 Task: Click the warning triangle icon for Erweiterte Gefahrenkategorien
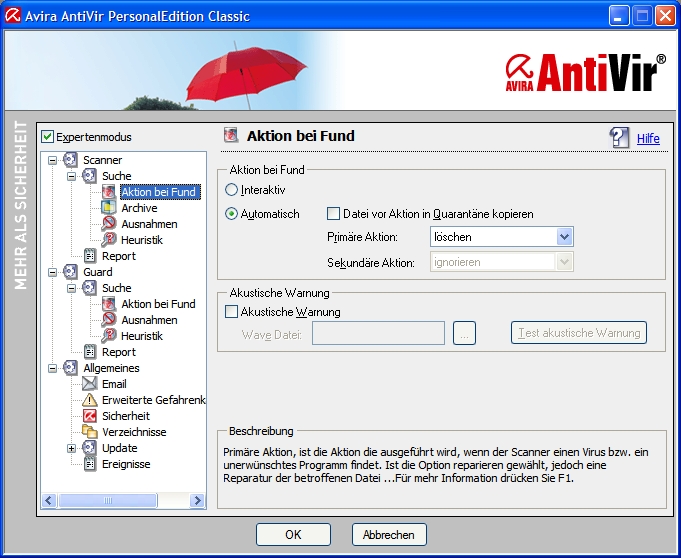click(x=89, y=400)
